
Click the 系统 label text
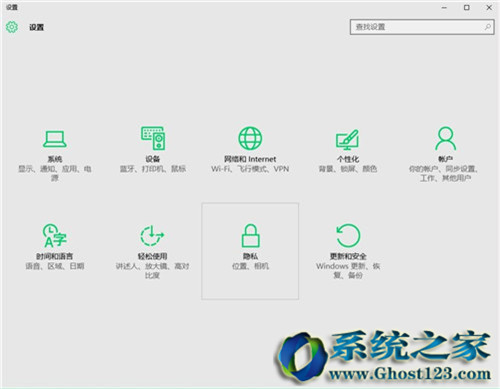click(55, 159)
